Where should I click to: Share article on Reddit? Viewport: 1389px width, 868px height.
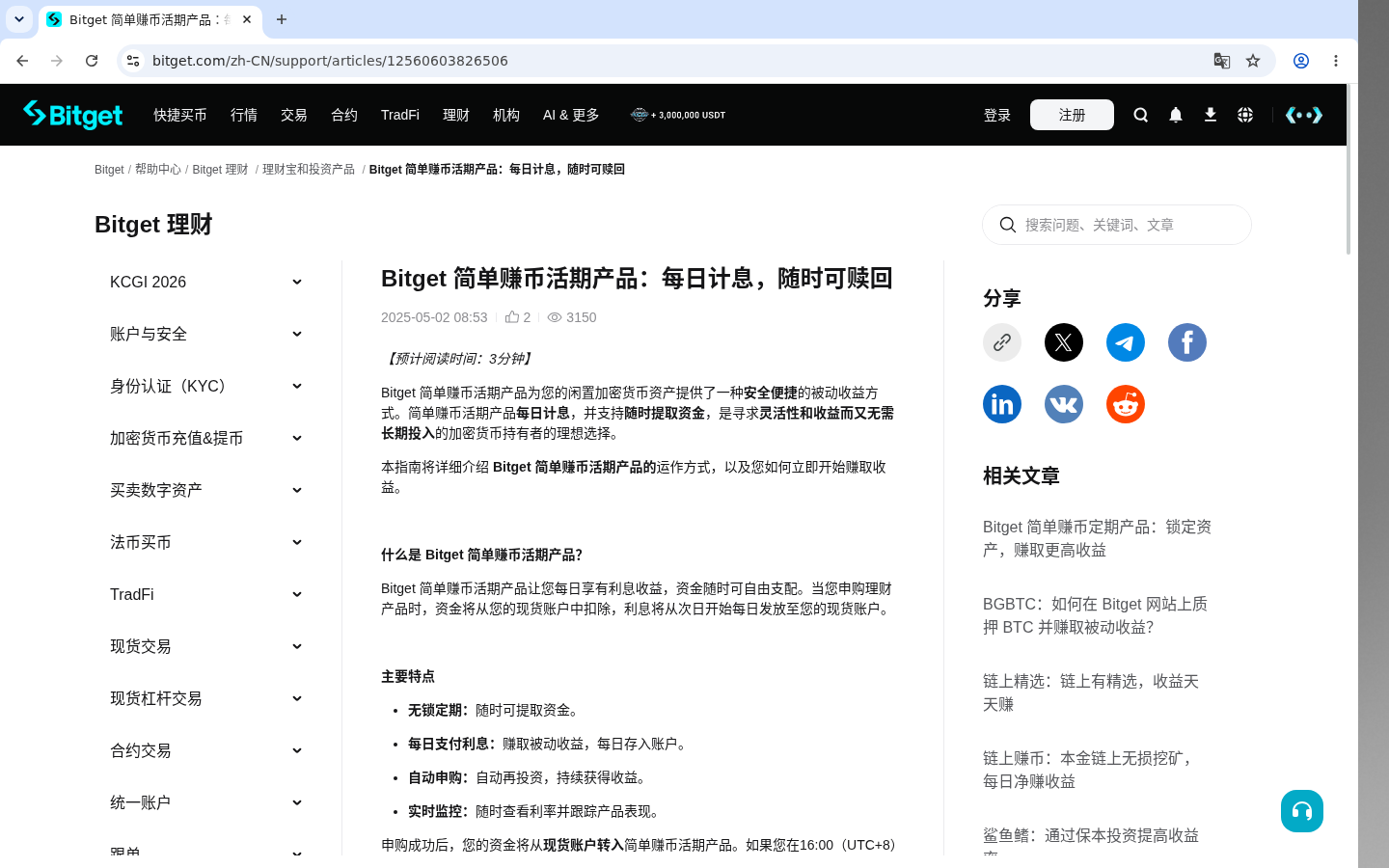[x=1126, y=404]
